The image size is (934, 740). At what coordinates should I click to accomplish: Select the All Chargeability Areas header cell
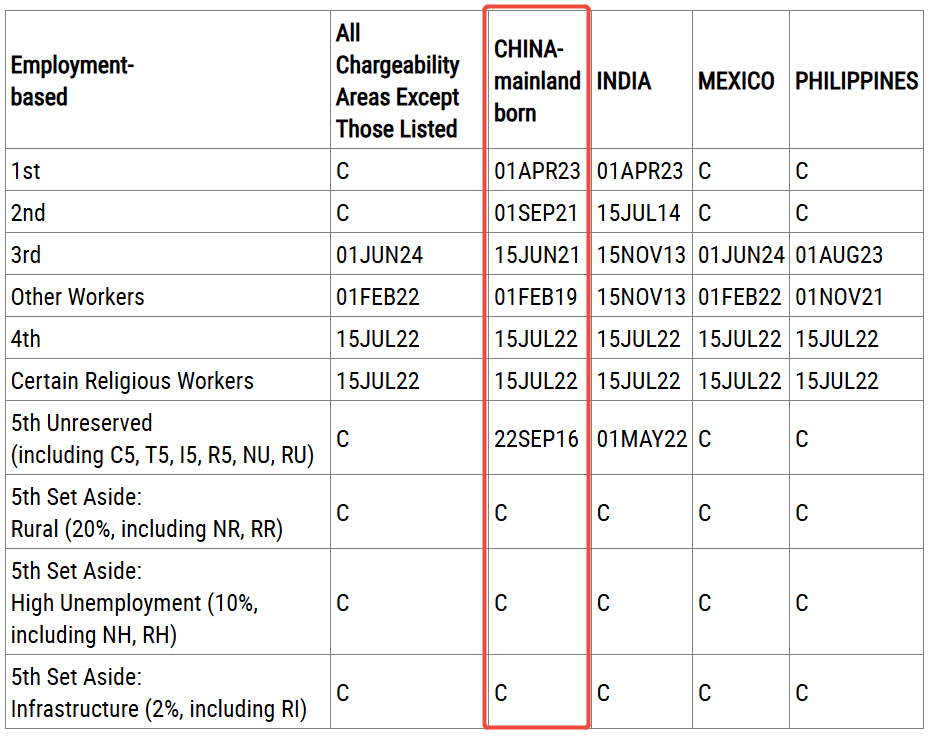point(397,81)
